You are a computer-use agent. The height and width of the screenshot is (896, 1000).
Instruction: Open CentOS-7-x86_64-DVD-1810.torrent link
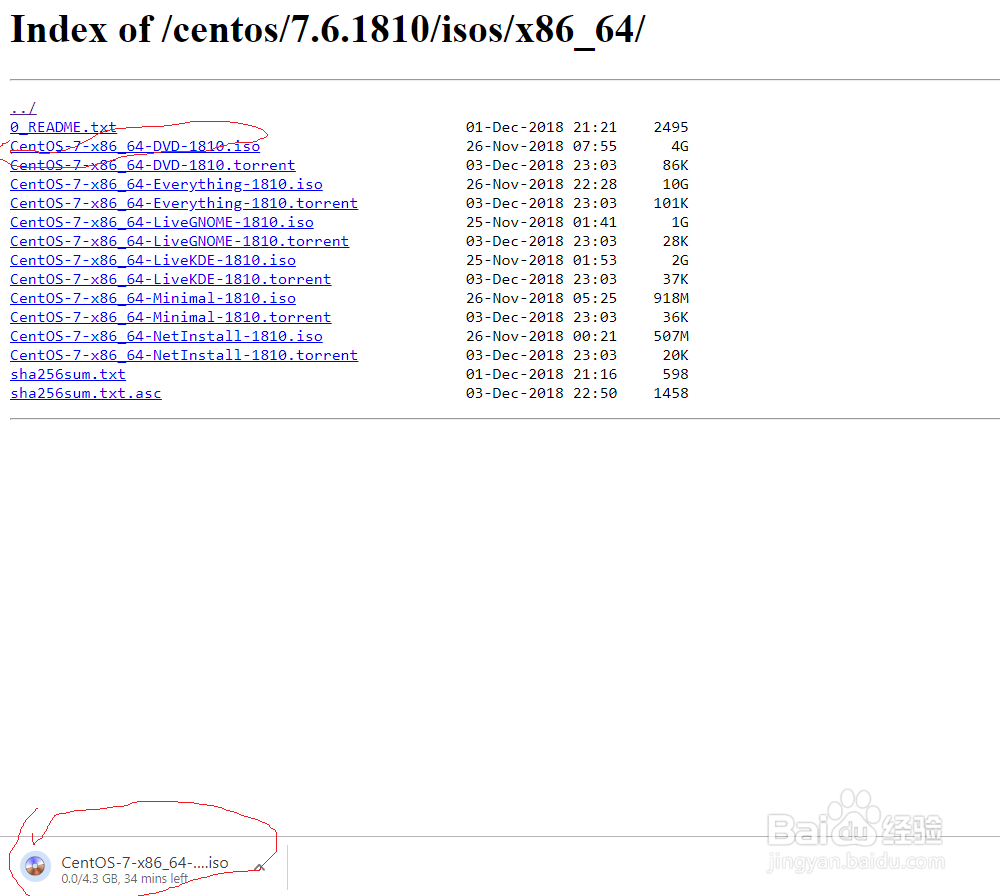coord(152,165)
